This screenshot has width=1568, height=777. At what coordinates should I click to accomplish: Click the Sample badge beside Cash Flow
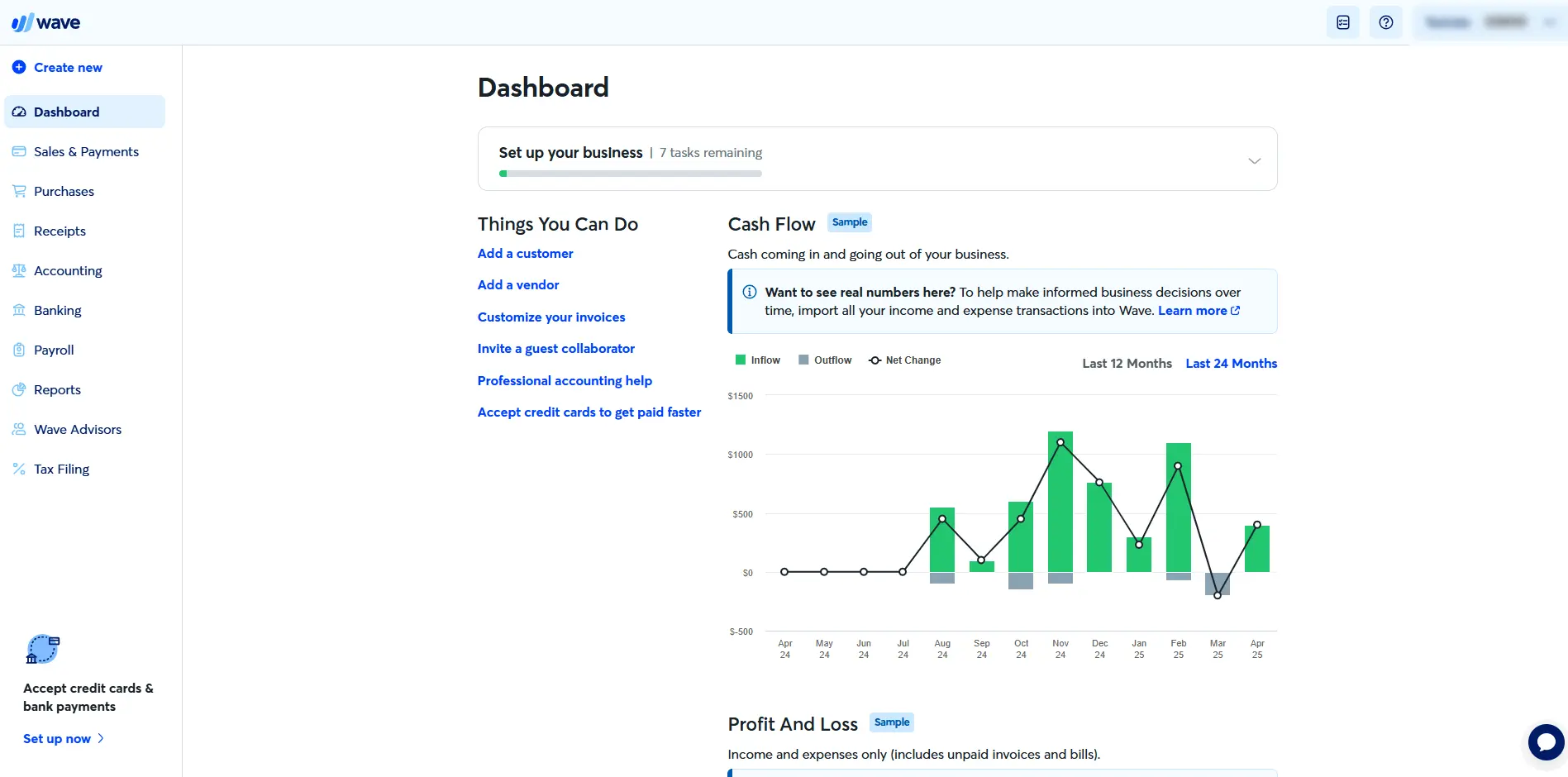point(849,222)
